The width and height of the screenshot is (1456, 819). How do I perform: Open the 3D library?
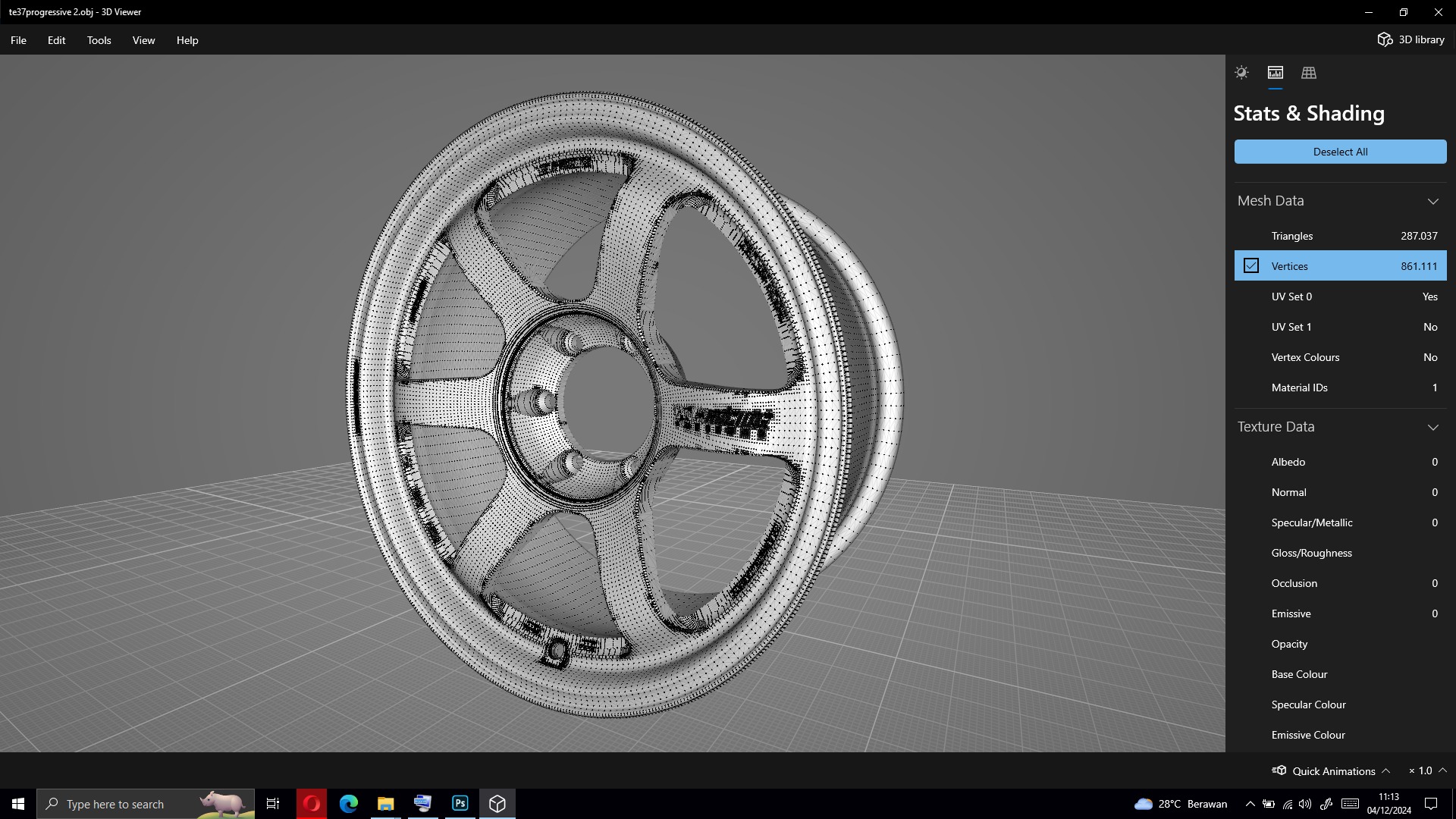pyautogui.click(x=1411, y=39)
